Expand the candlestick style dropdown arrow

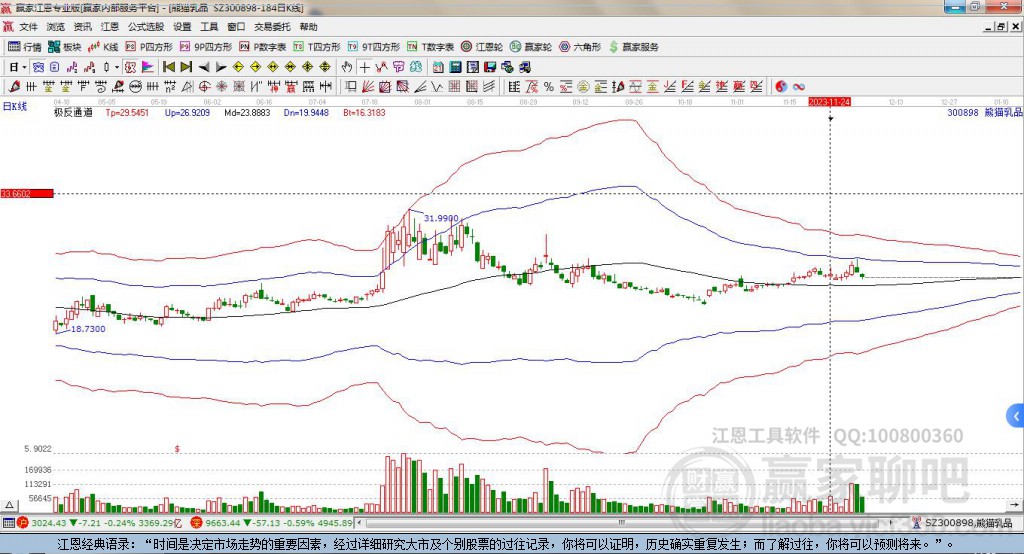click(117, 67)
